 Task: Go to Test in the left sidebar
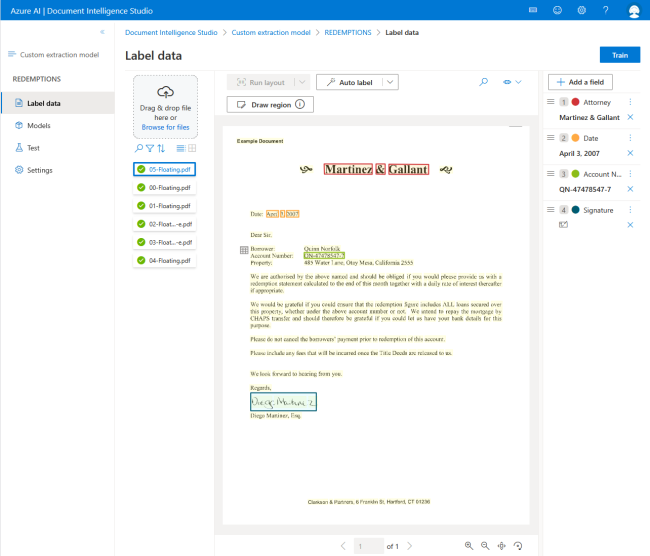click(33, 147)
